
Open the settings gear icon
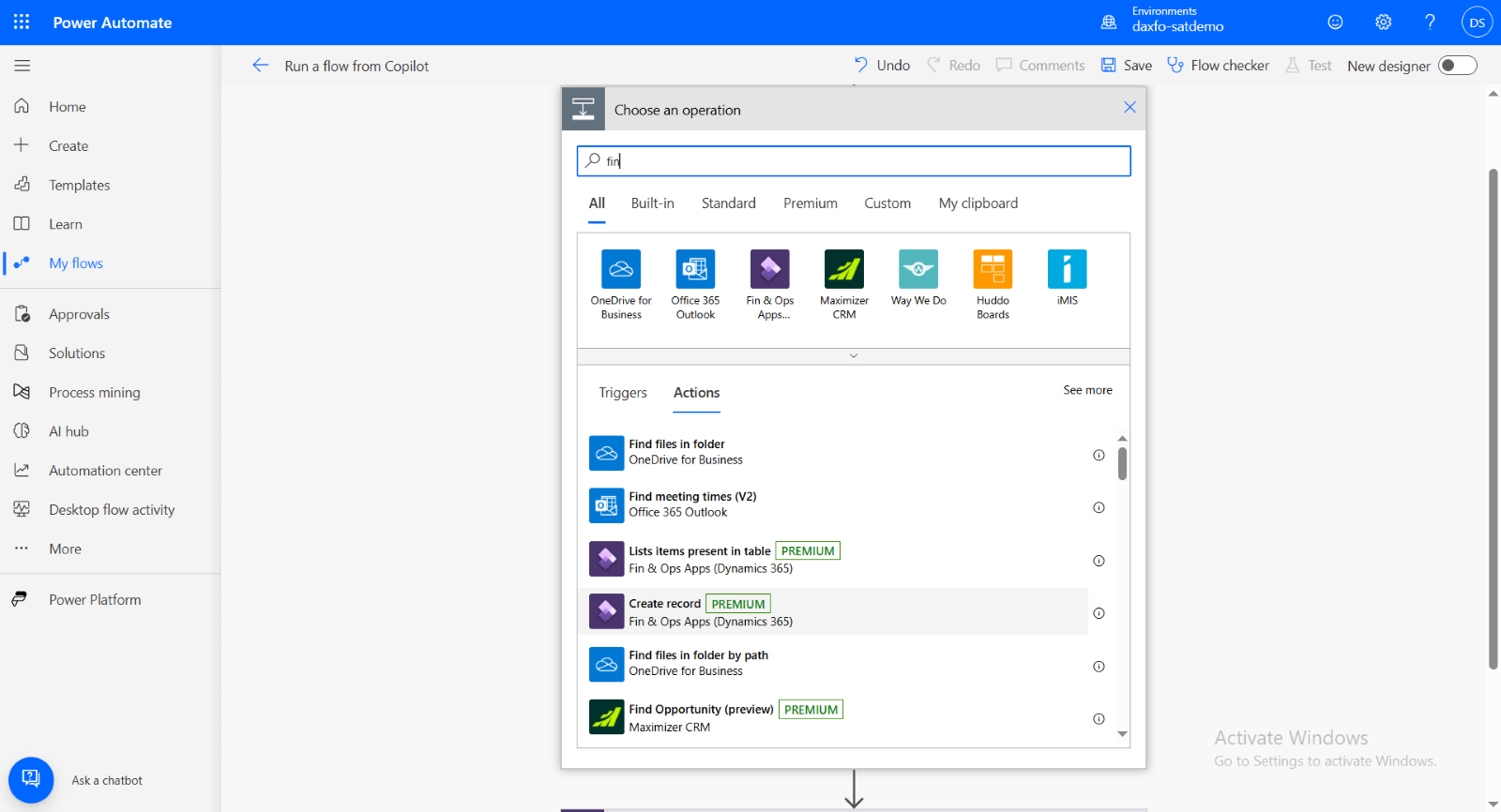coord(1383,22)
